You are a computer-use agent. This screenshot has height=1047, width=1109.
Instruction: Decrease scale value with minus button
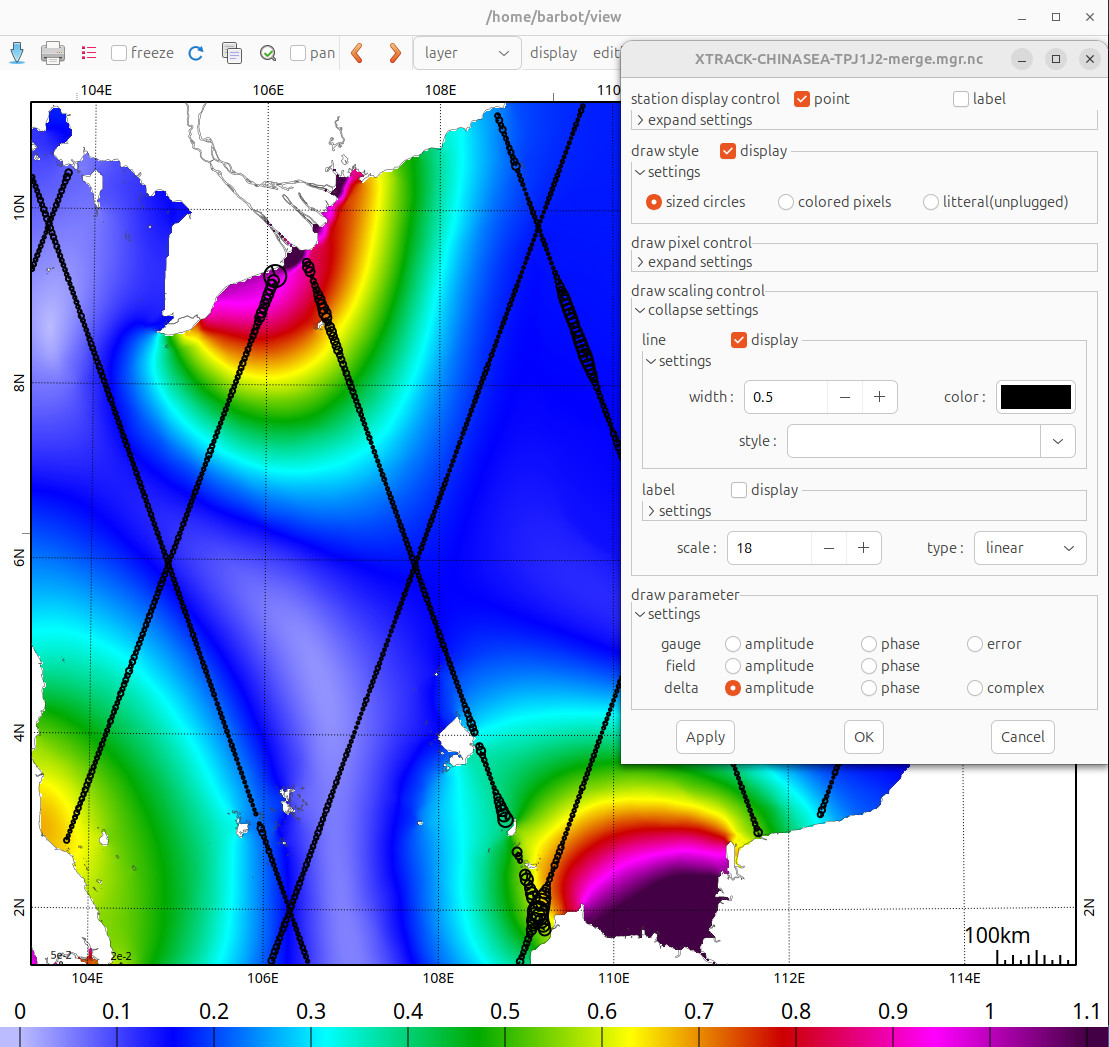click(x=829, y=548)
